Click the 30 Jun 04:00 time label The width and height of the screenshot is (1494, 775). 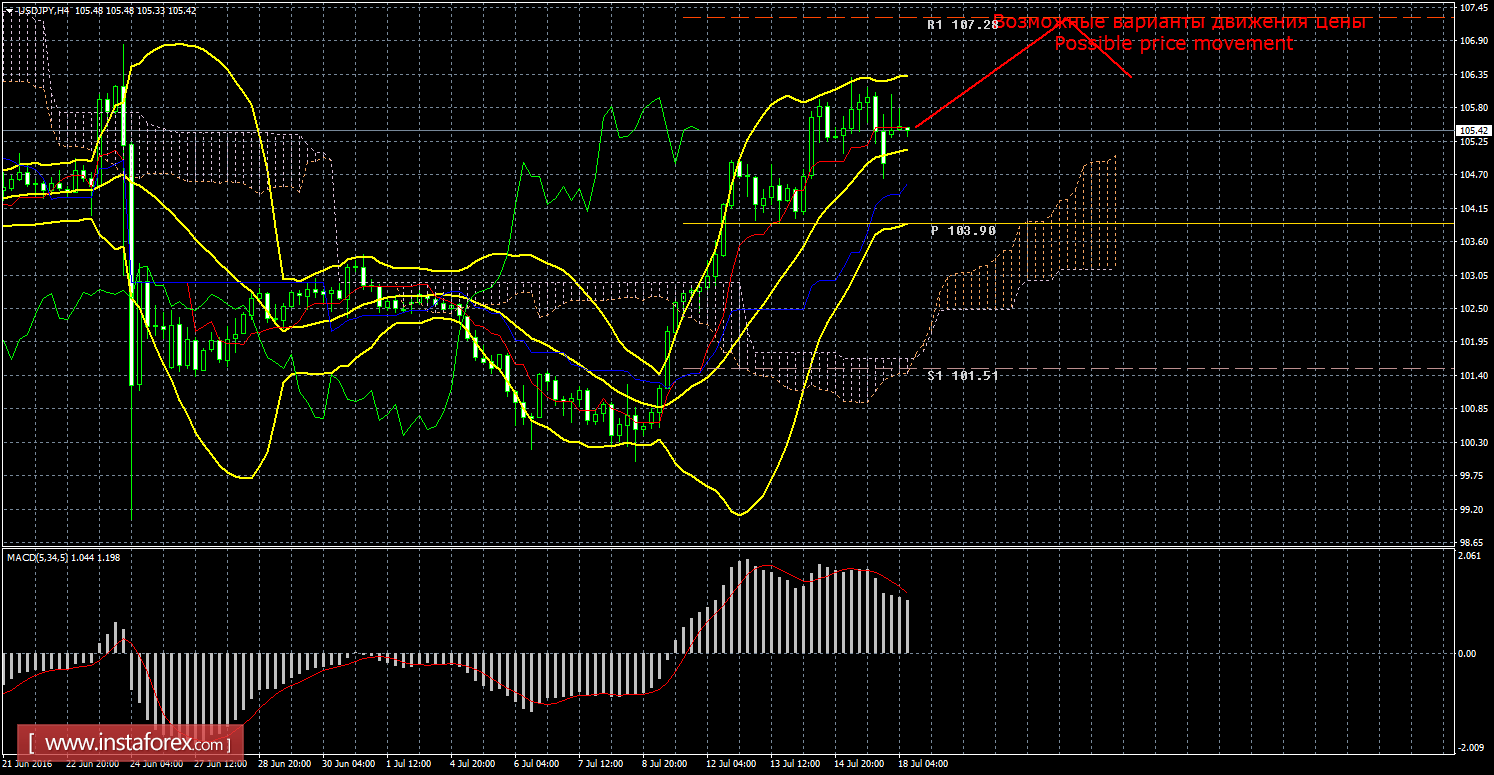coord(350,764)
